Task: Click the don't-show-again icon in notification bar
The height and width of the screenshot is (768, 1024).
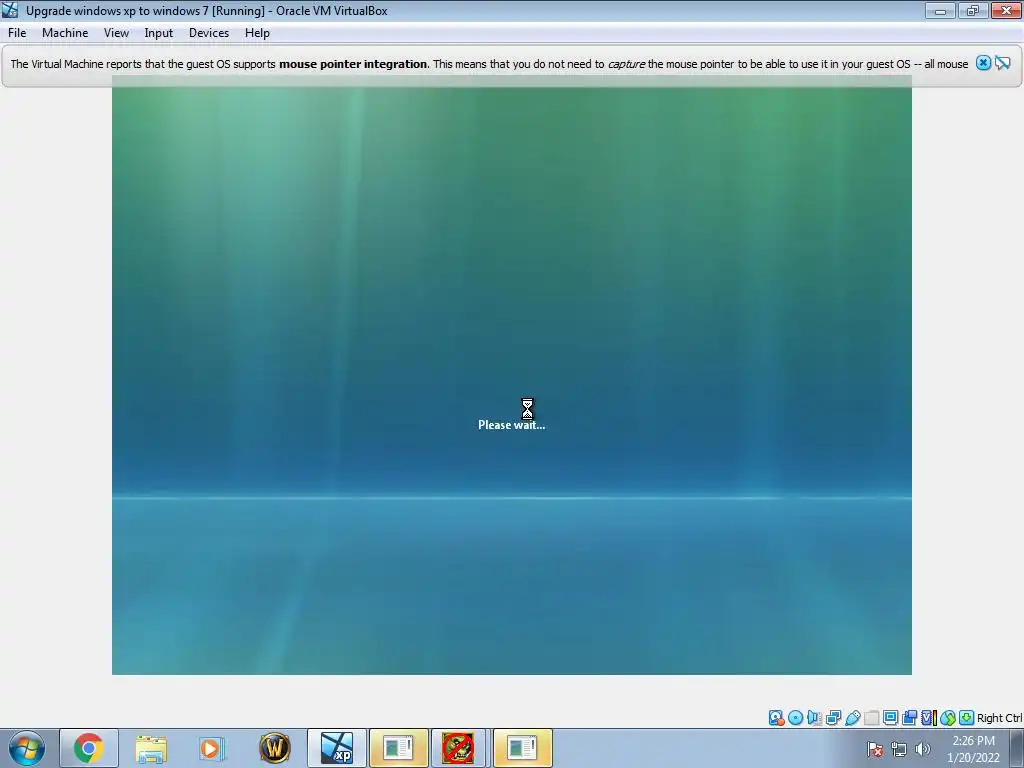Action: [1002, 63]
